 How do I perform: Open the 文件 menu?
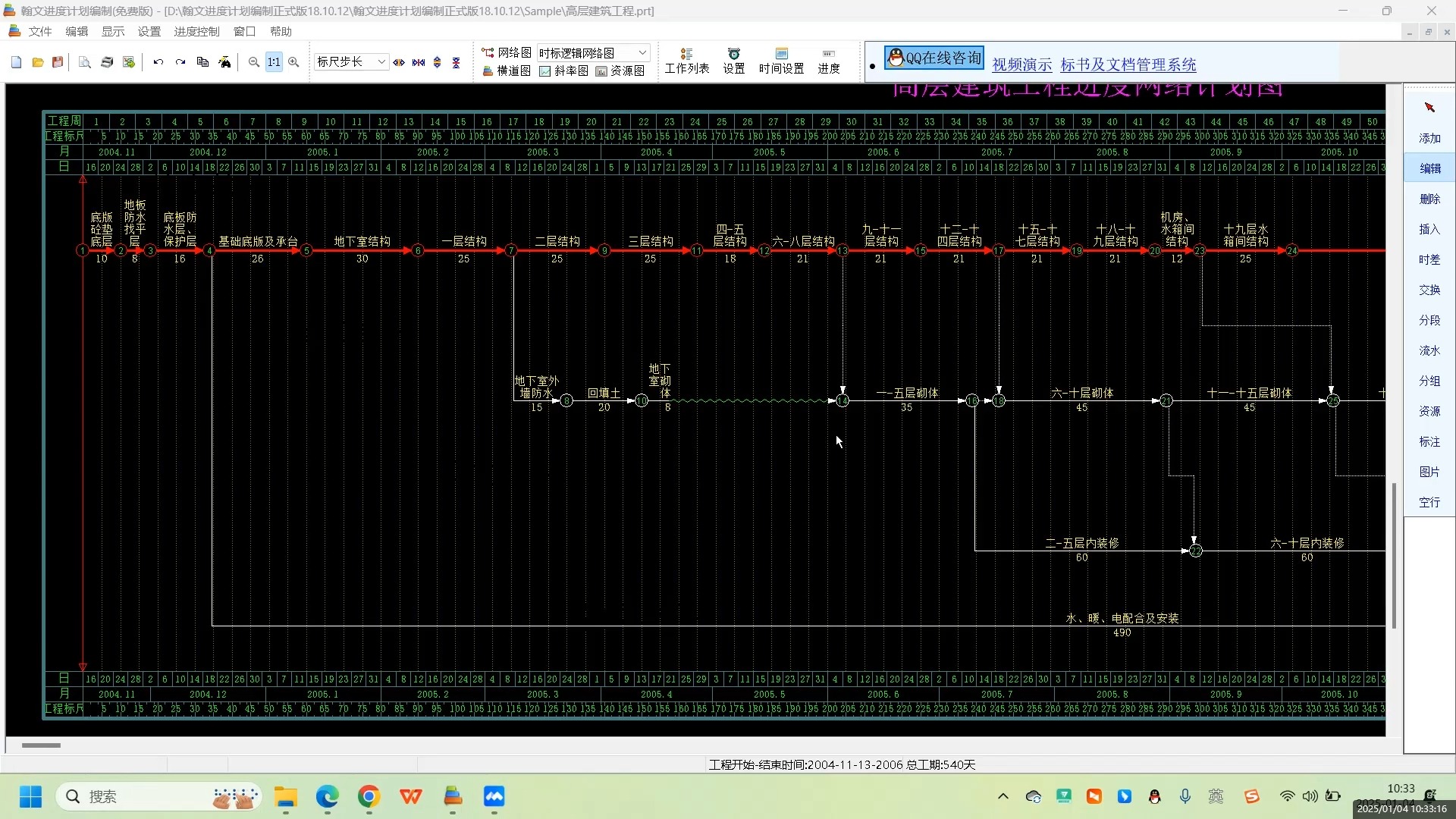click(x=40, y=31)
